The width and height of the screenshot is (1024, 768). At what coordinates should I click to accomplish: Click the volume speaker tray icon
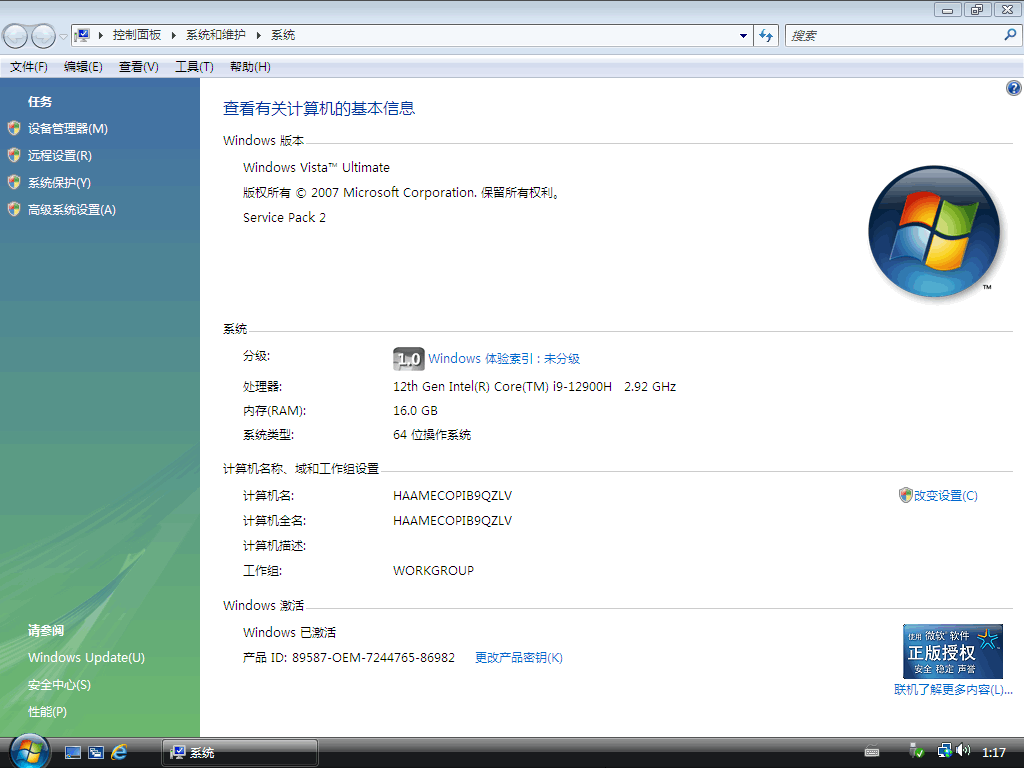963,750
